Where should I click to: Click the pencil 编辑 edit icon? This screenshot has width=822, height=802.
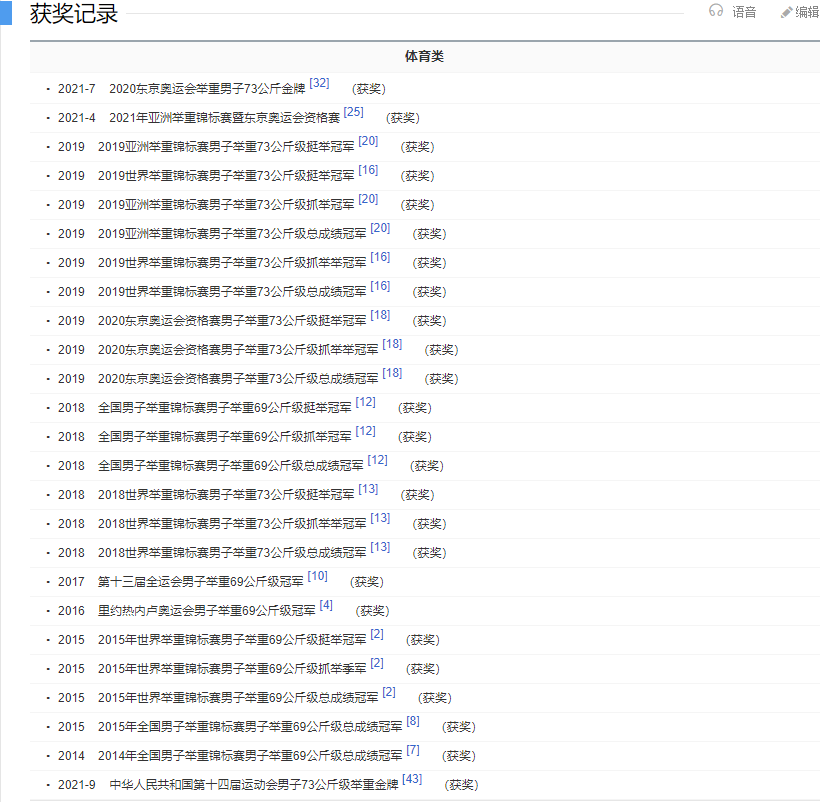786,13
